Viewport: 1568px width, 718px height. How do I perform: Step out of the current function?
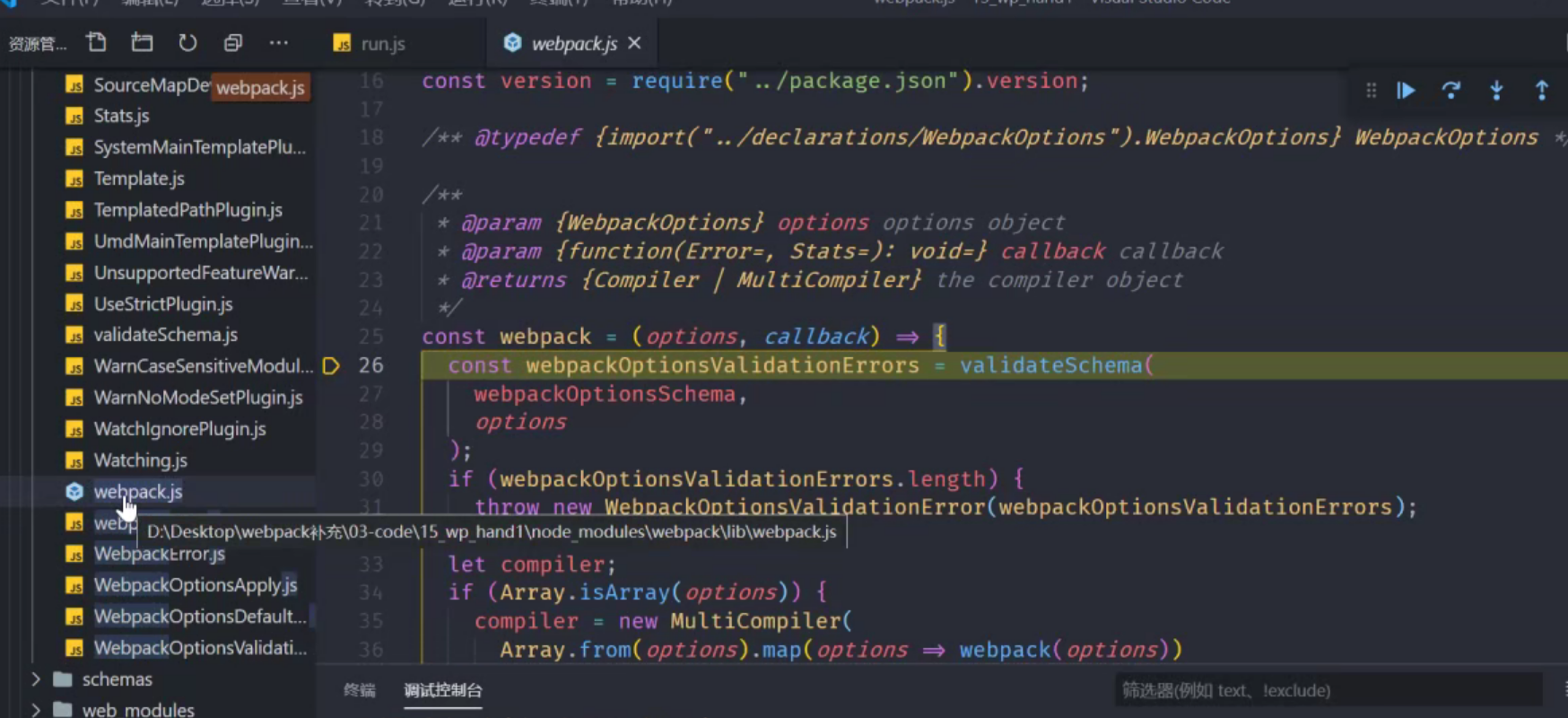pyautogui.click(x=1541, y=90)
